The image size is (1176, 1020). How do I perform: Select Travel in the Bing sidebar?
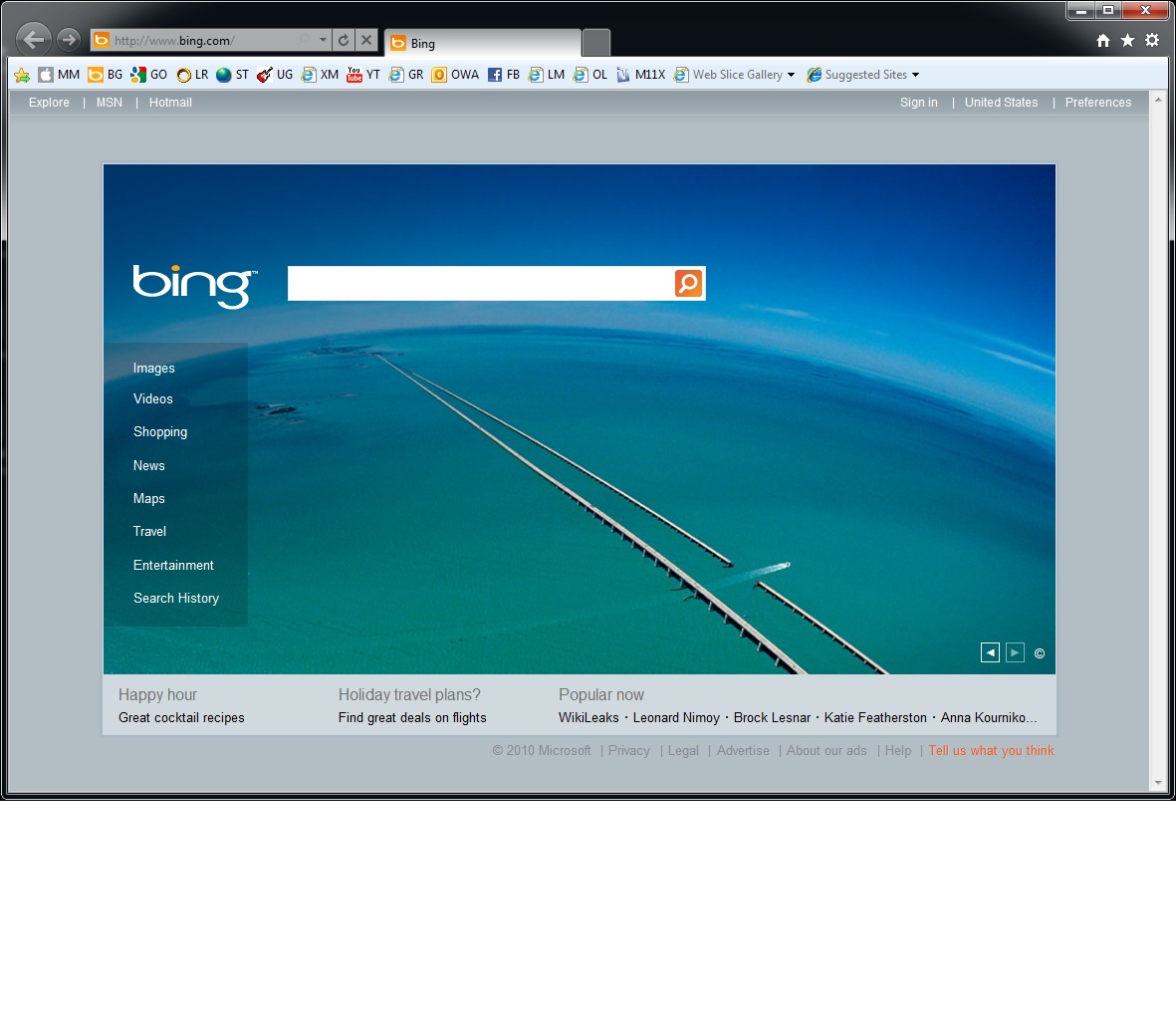point(150,531)
